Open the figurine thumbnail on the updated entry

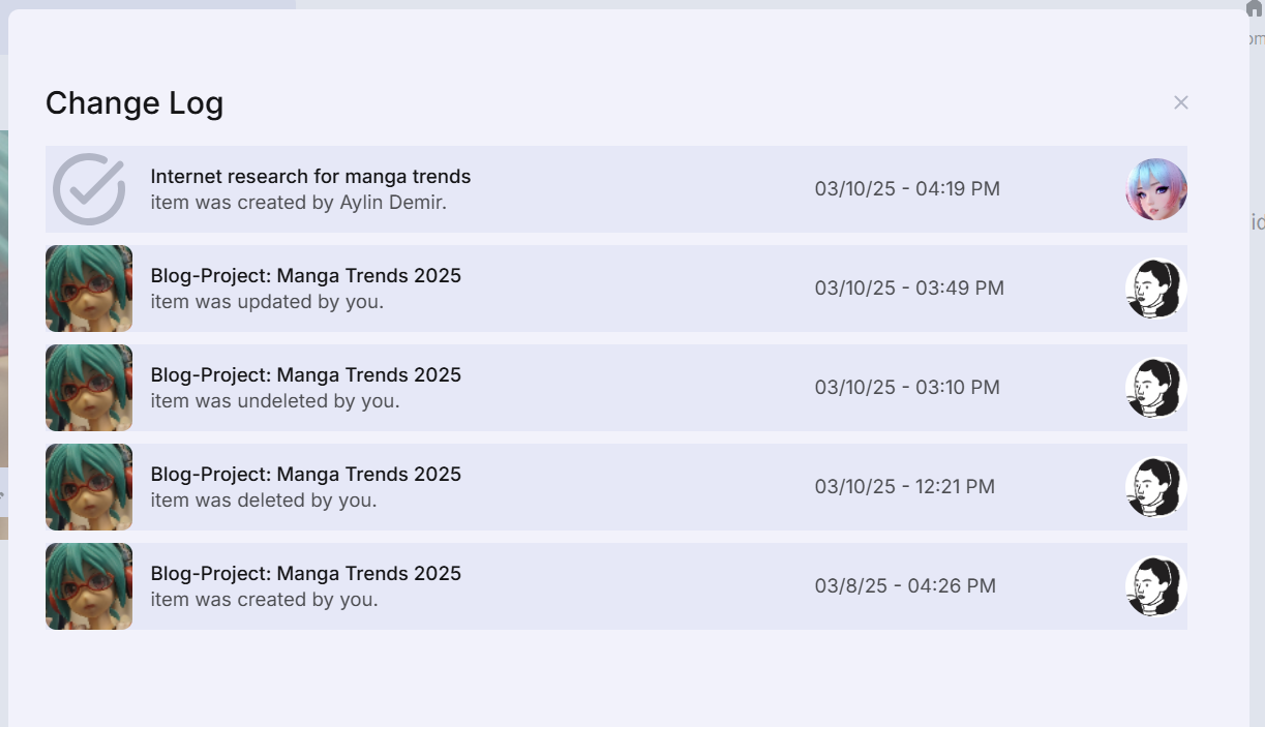(88, 288)
